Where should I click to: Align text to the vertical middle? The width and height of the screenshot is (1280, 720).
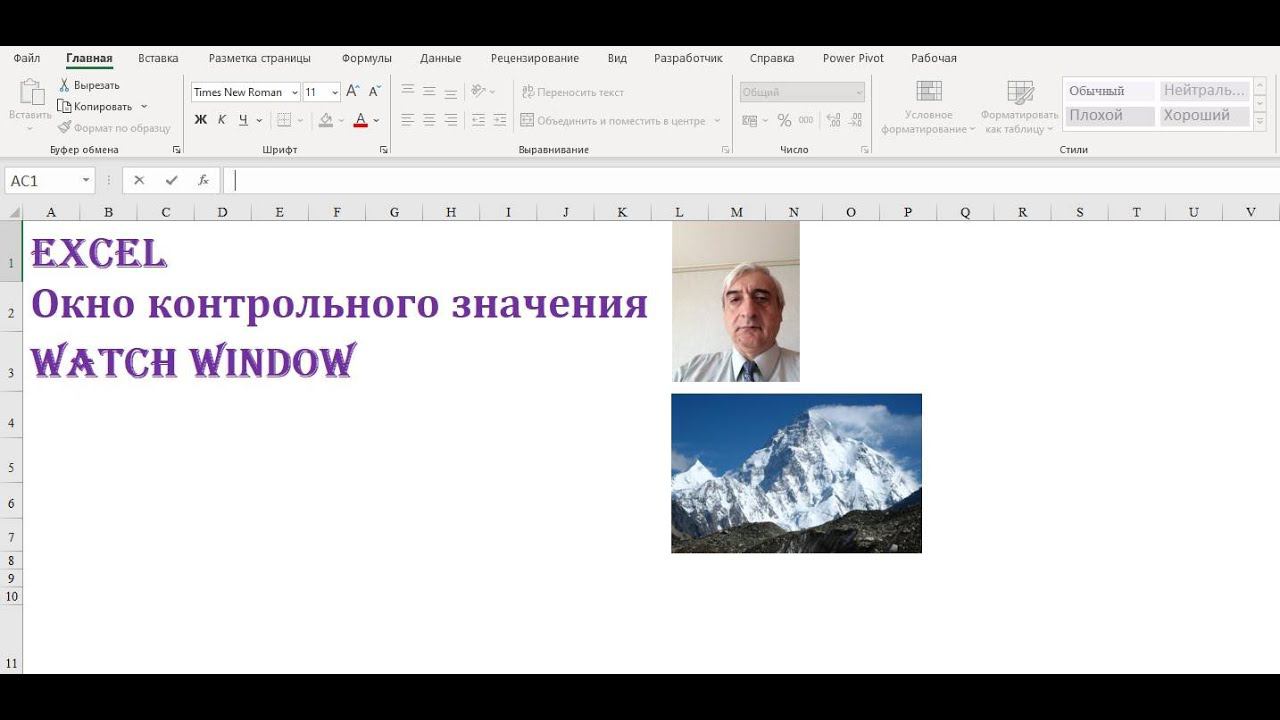(429, 91)
